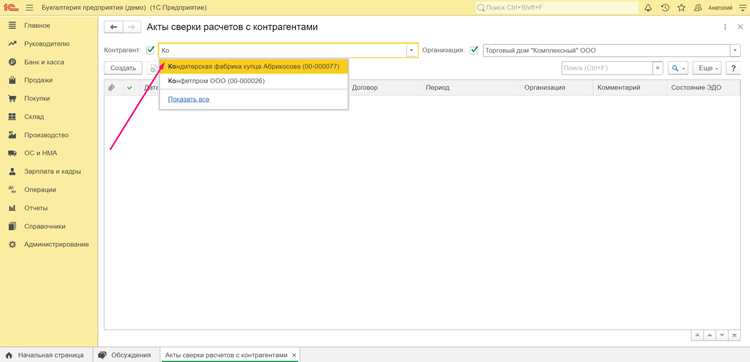Close the Акты сверки расчетов bottom tab
Viewport: 750px width, 362px height.
pyautogui.click(x=294, y=355)
